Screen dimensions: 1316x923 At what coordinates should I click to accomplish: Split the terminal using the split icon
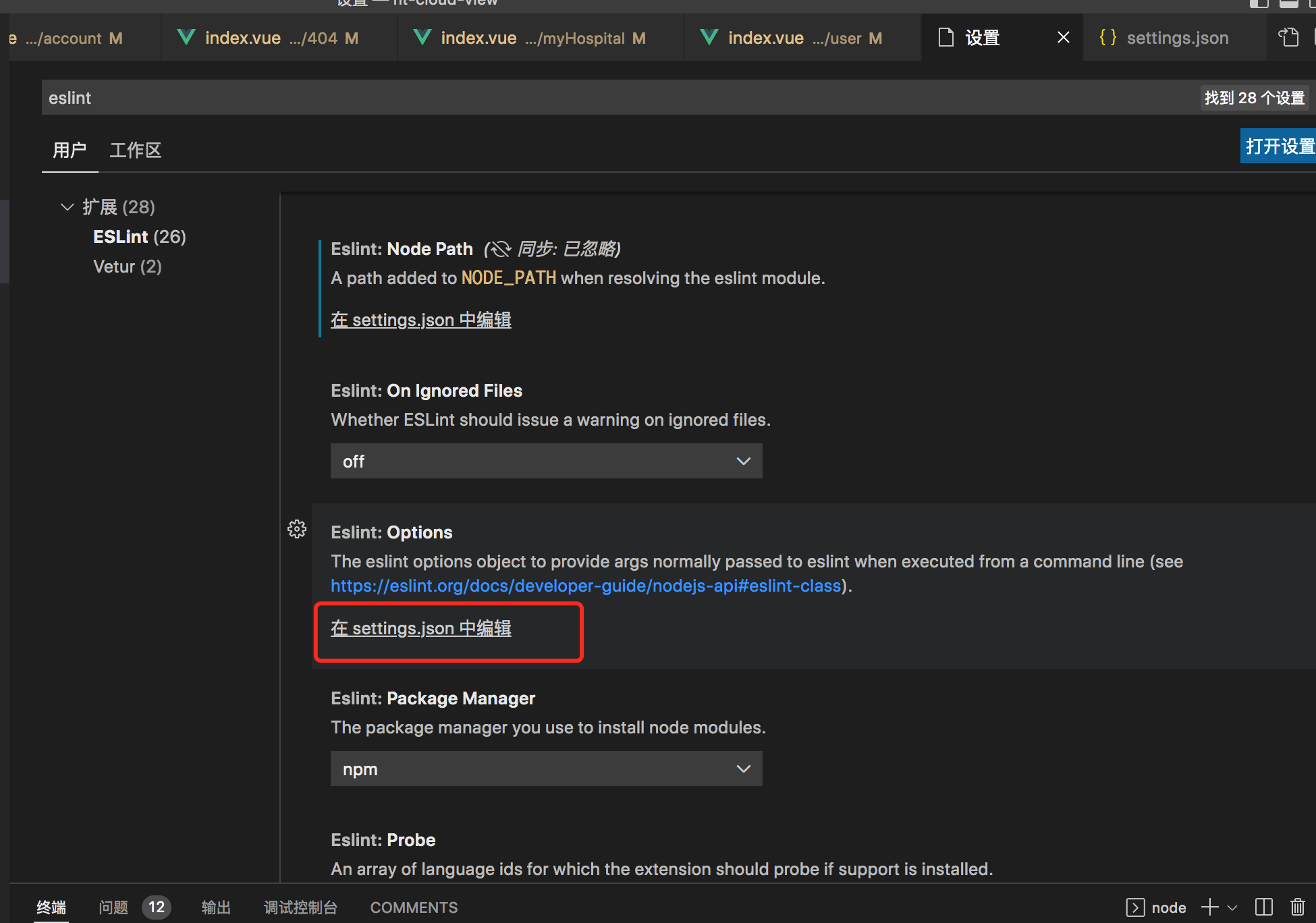pos(1263,907)
